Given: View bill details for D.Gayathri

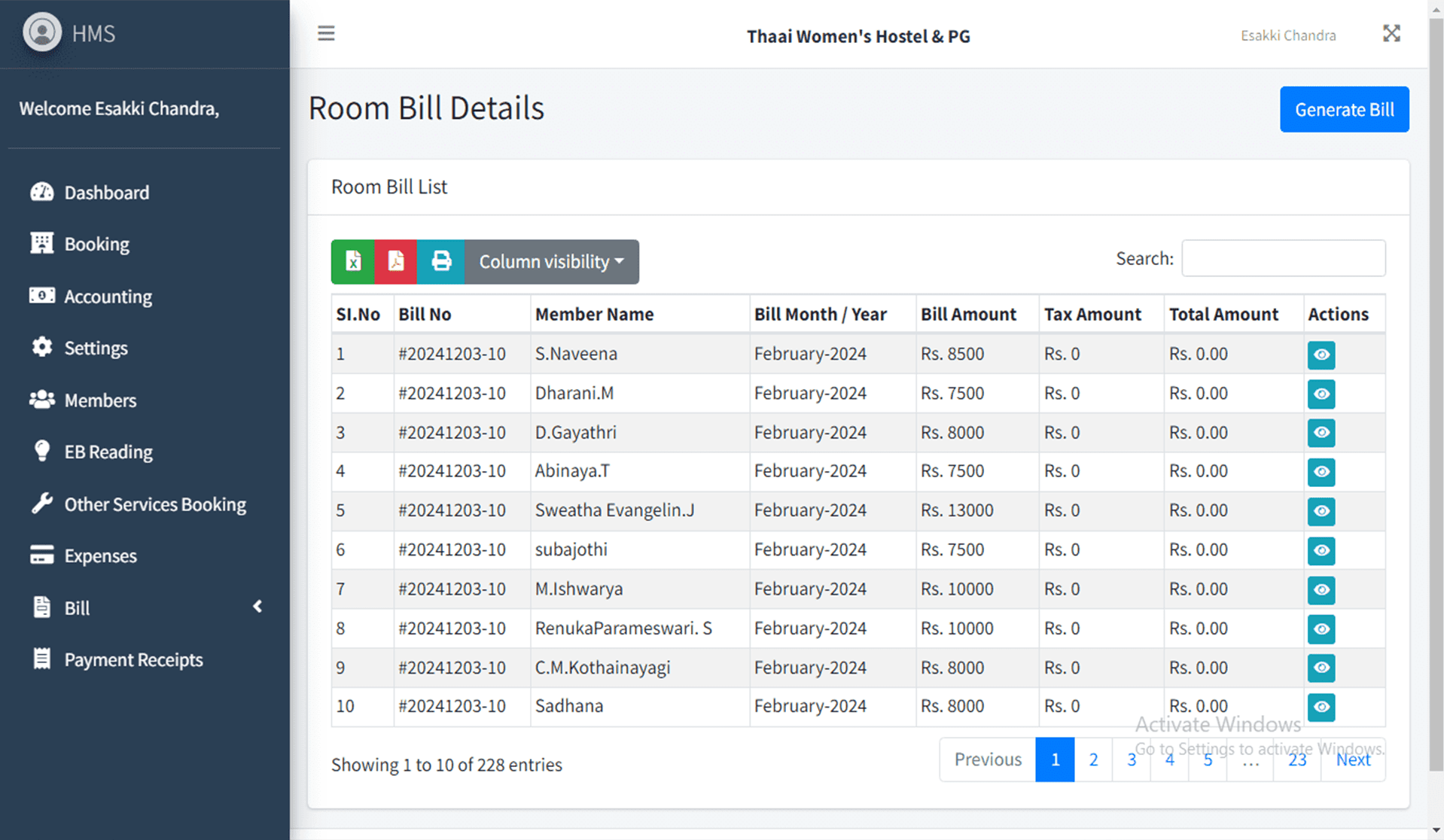Looking at the screenshot, I should point(1321,433).
